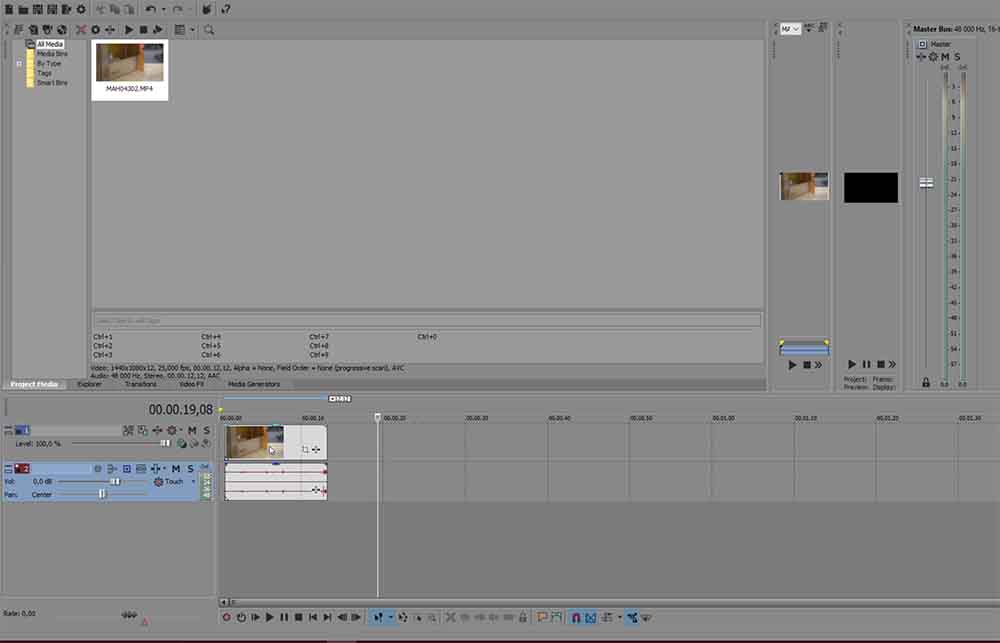Click Stop in the timeline transport bar

tap(298, 617)
